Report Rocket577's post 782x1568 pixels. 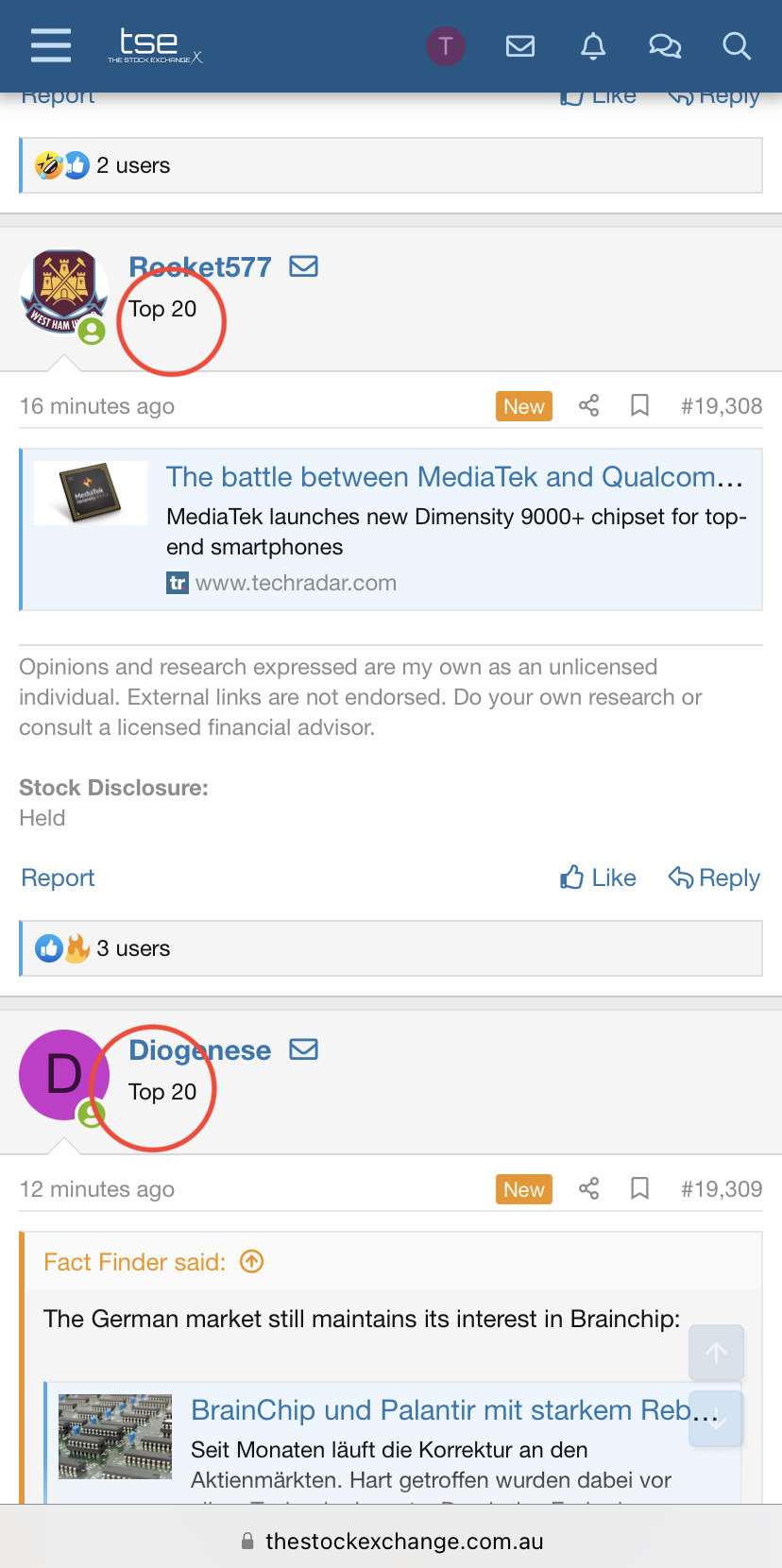[x=58, y=878]
